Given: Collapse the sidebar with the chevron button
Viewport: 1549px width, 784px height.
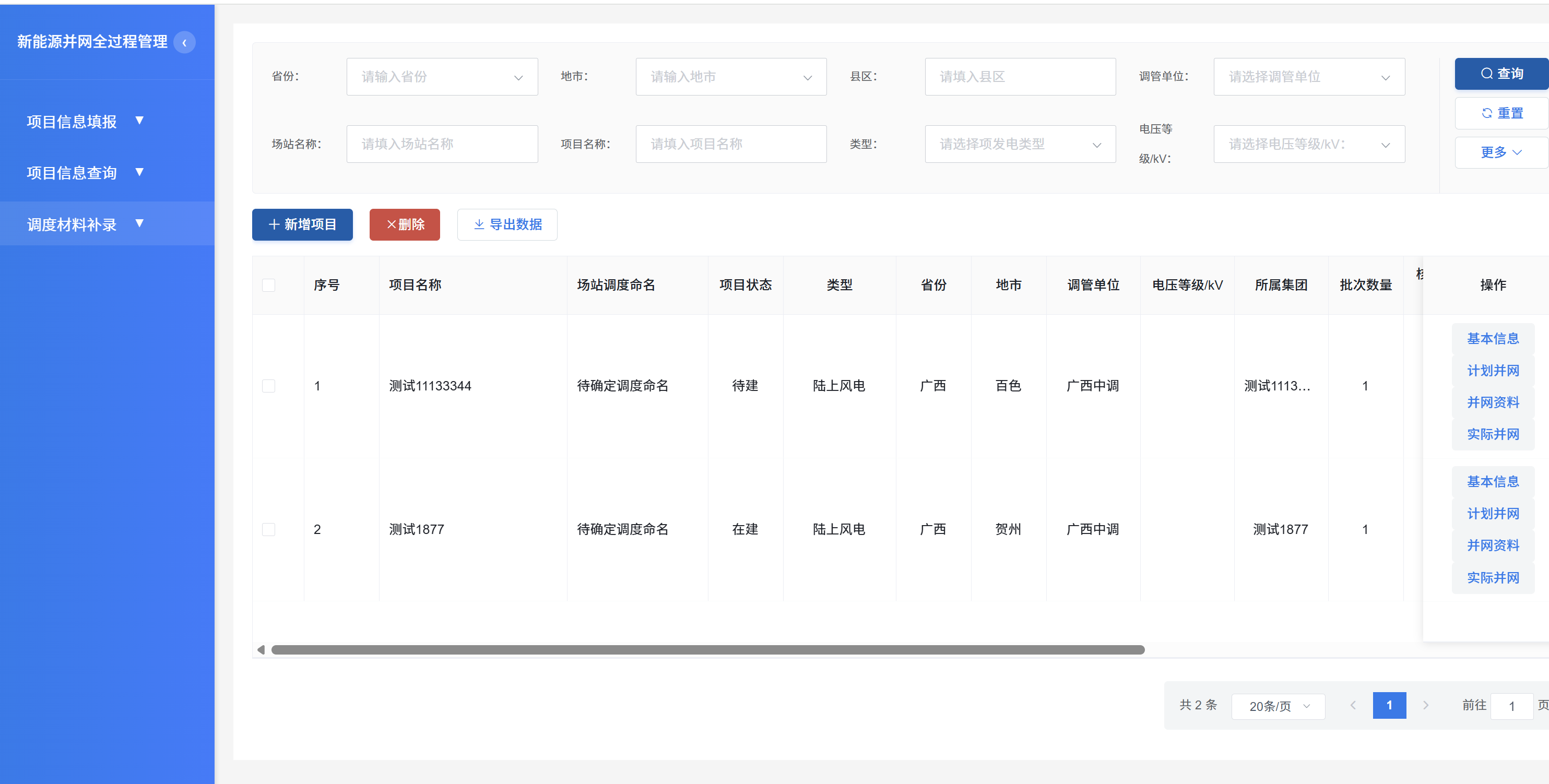Looking at the screenshot, I should [184, 42].
